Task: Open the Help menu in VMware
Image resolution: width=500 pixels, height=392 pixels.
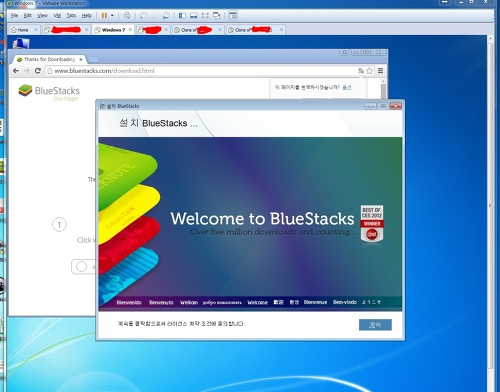Action: pyautogui.click(x=87, y=16)
